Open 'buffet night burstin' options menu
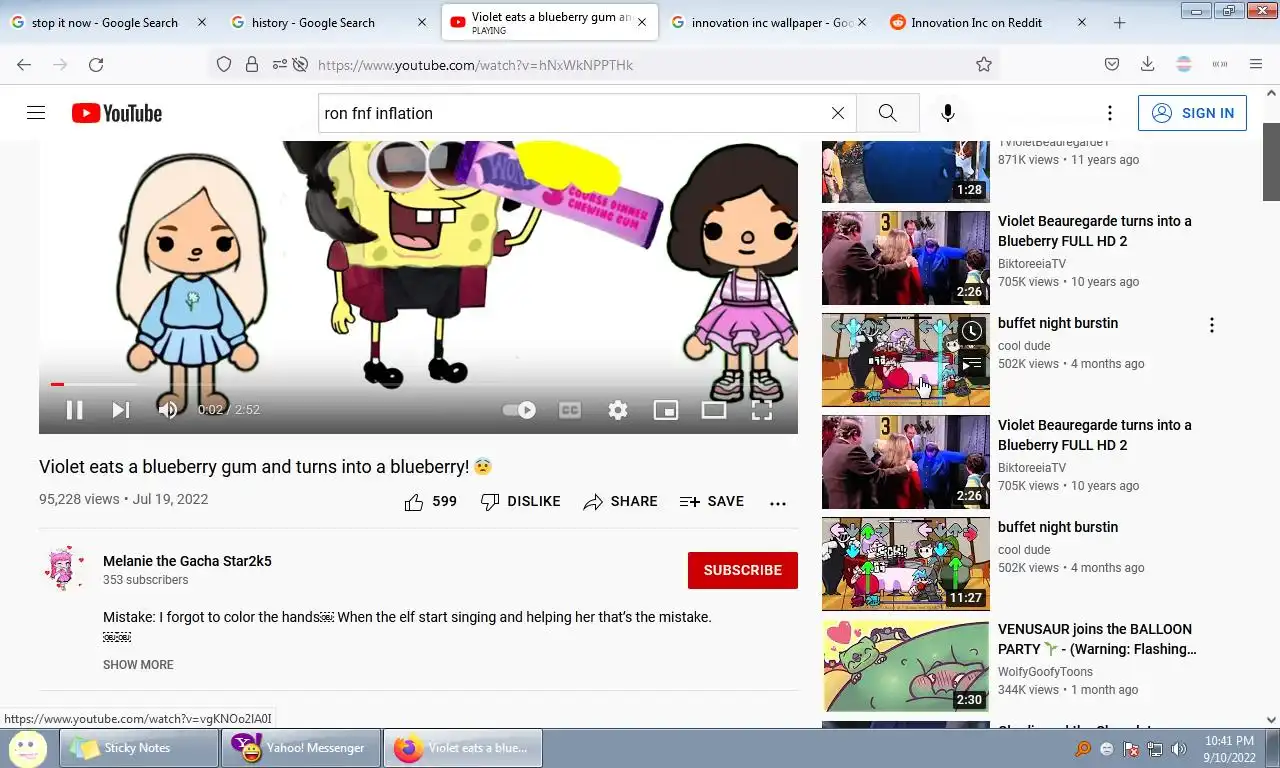This screenshot has height=768, width=1280. point(1212,325)
